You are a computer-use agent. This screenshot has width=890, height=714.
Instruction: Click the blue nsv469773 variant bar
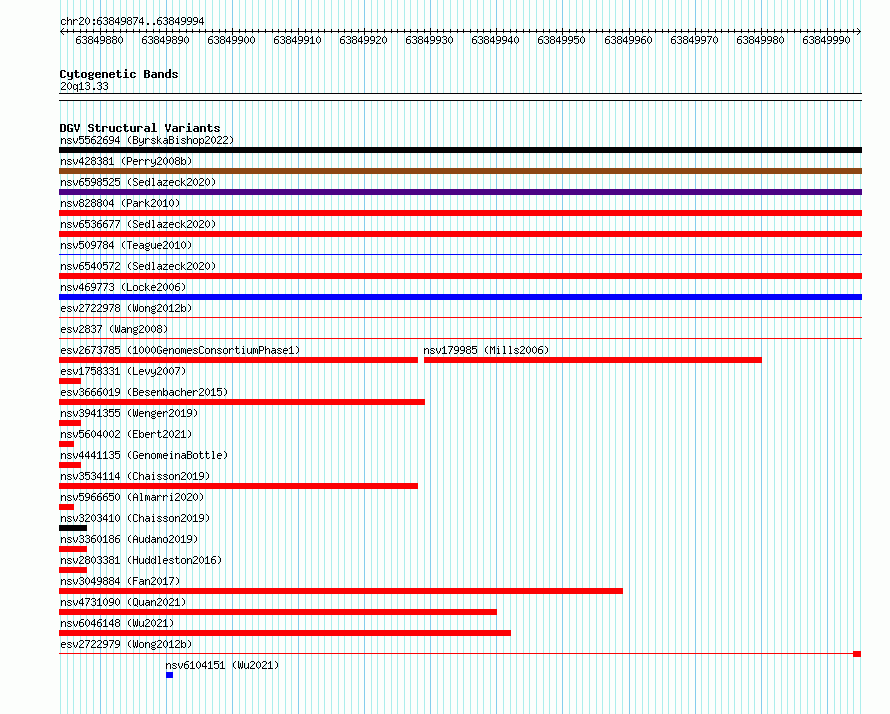(460, 297)
